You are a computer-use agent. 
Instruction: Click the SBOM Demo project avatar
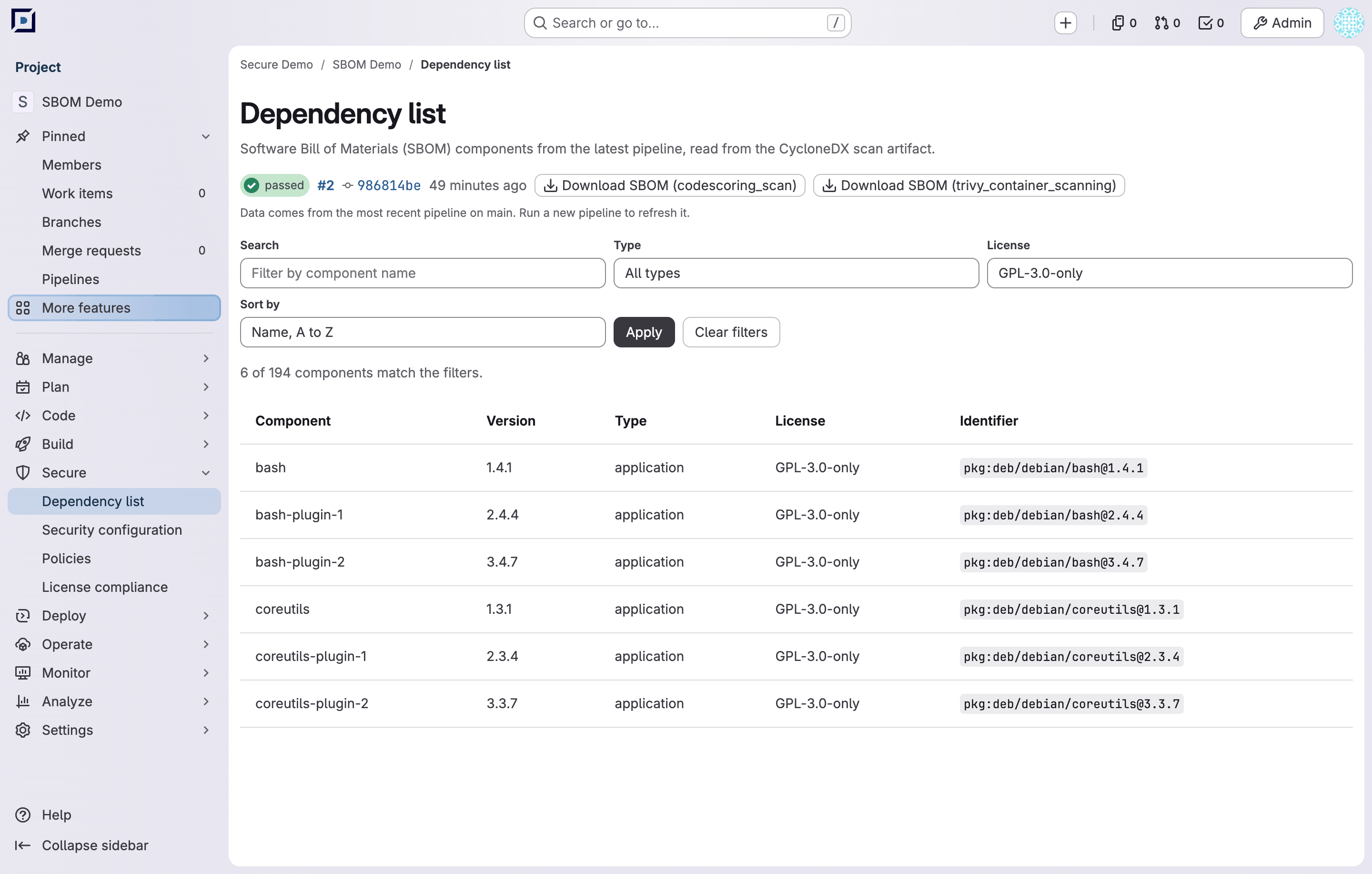pyautogui.click(x=23, y=102)
